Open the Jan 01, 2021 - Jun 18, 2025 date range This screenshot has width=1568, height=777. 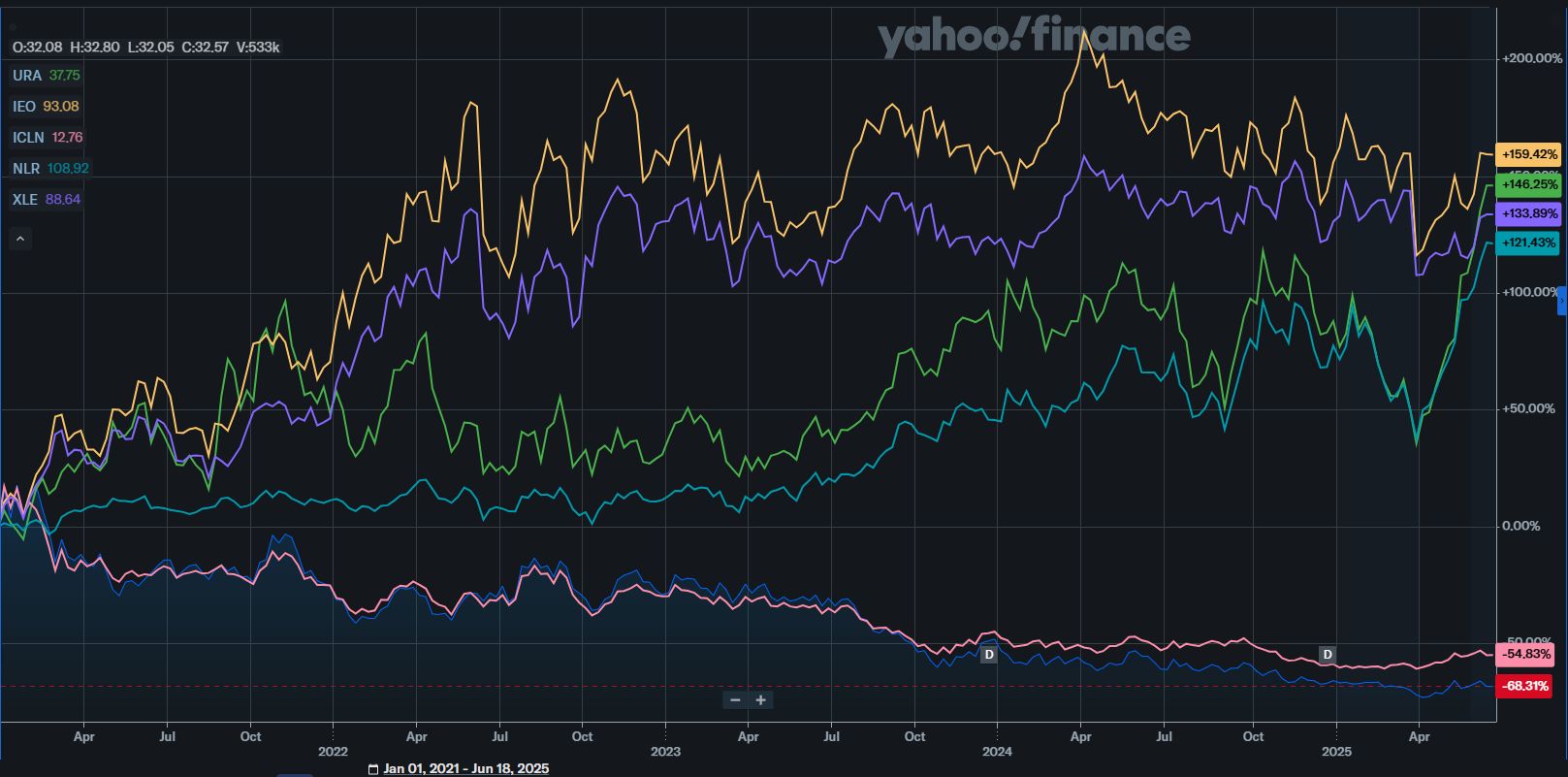465,769
